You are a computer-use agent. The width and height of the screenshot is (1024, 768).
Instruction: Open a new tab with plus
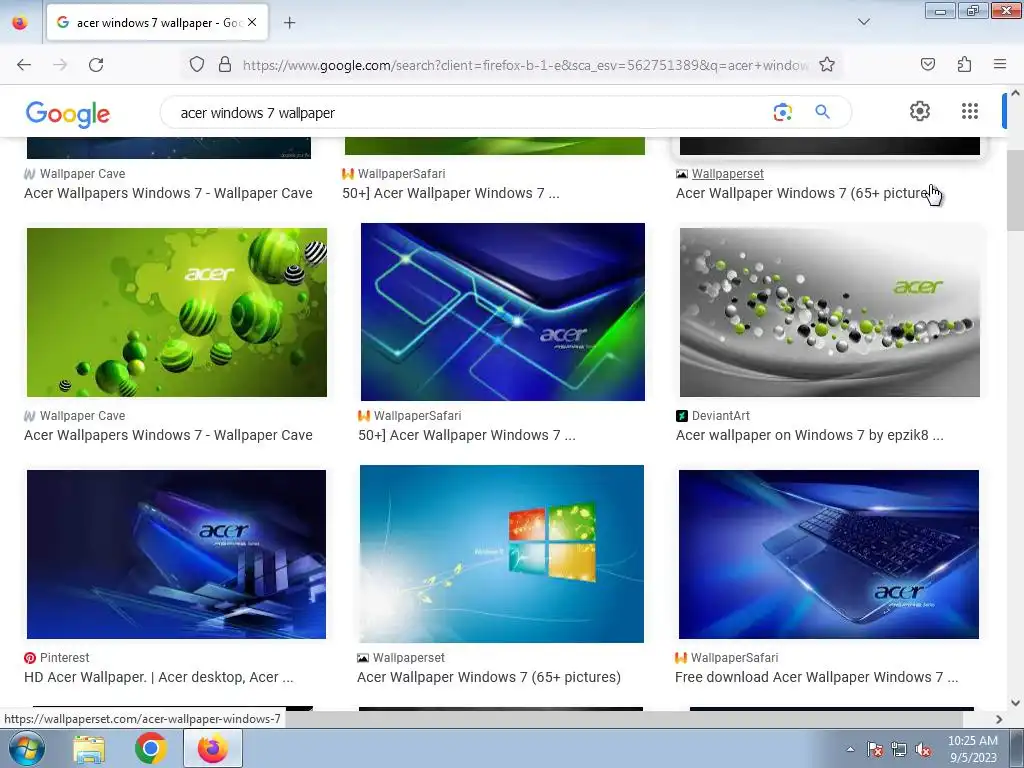pyautogui.click(x=289, y=23)
